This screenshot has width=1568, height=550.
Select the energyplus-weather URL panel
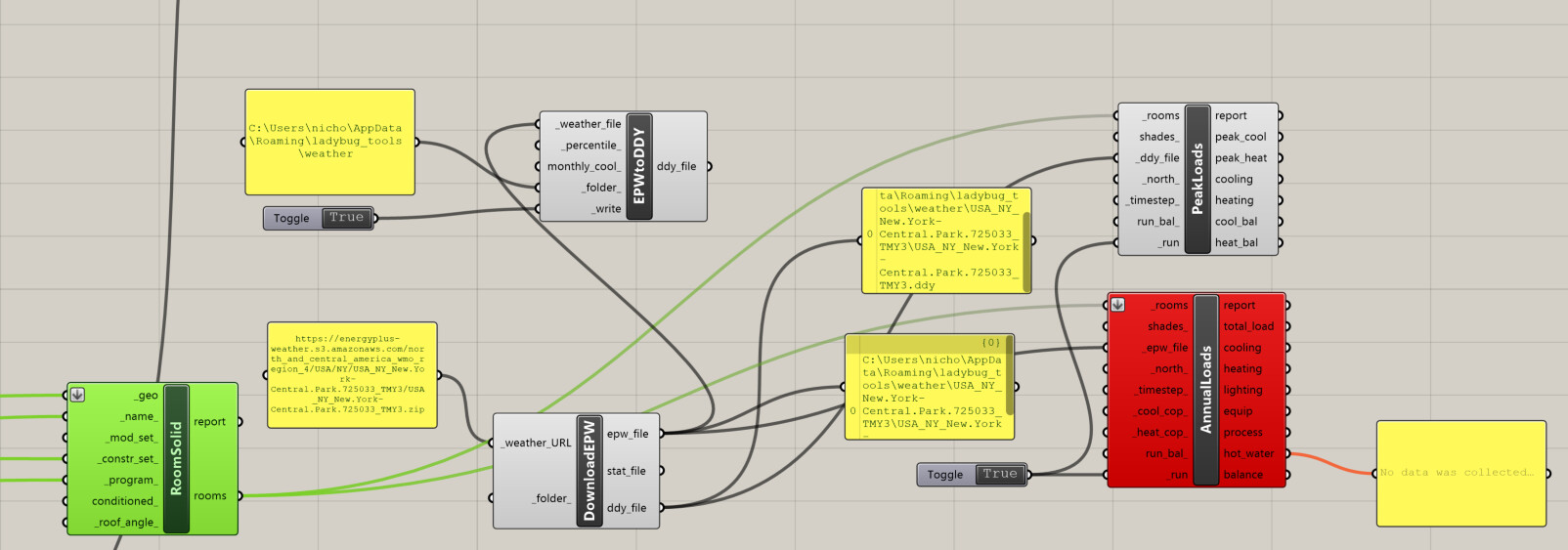click(352, 375)
